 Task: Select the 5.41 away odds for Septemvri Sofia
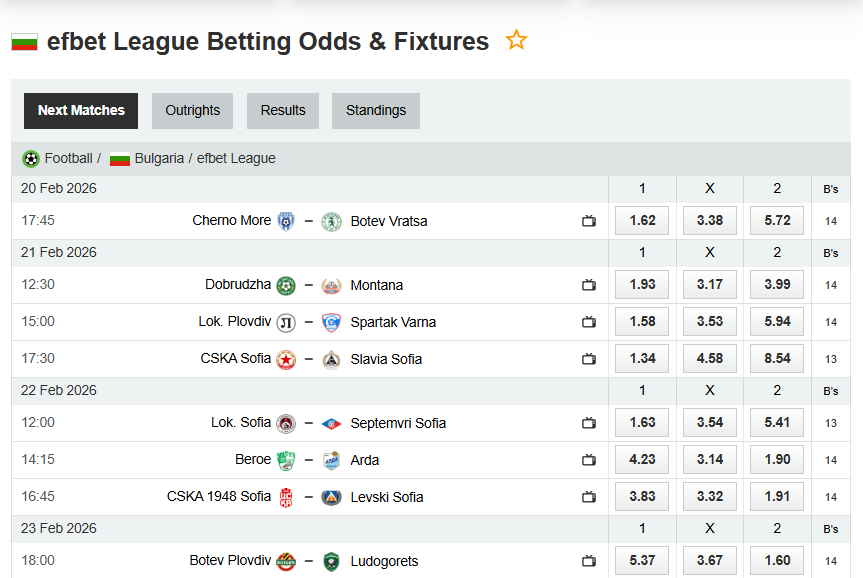coord(777,422)
